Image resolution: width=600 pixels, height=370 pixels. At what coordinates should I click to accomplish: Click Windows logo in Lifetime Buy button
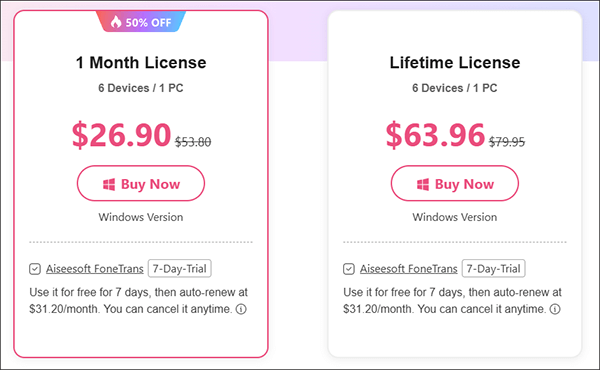[x=423, y=184]
